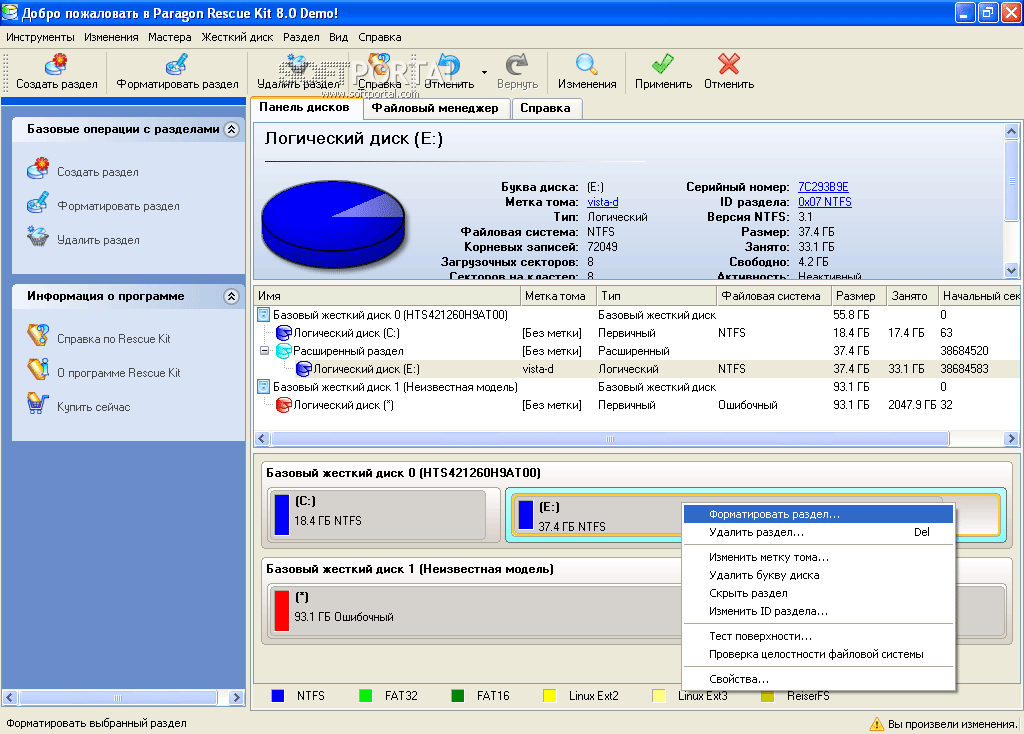Viewport: 1024px width, 734px height.
Task: Select the Расширенный раздел row
Action: 637,351
